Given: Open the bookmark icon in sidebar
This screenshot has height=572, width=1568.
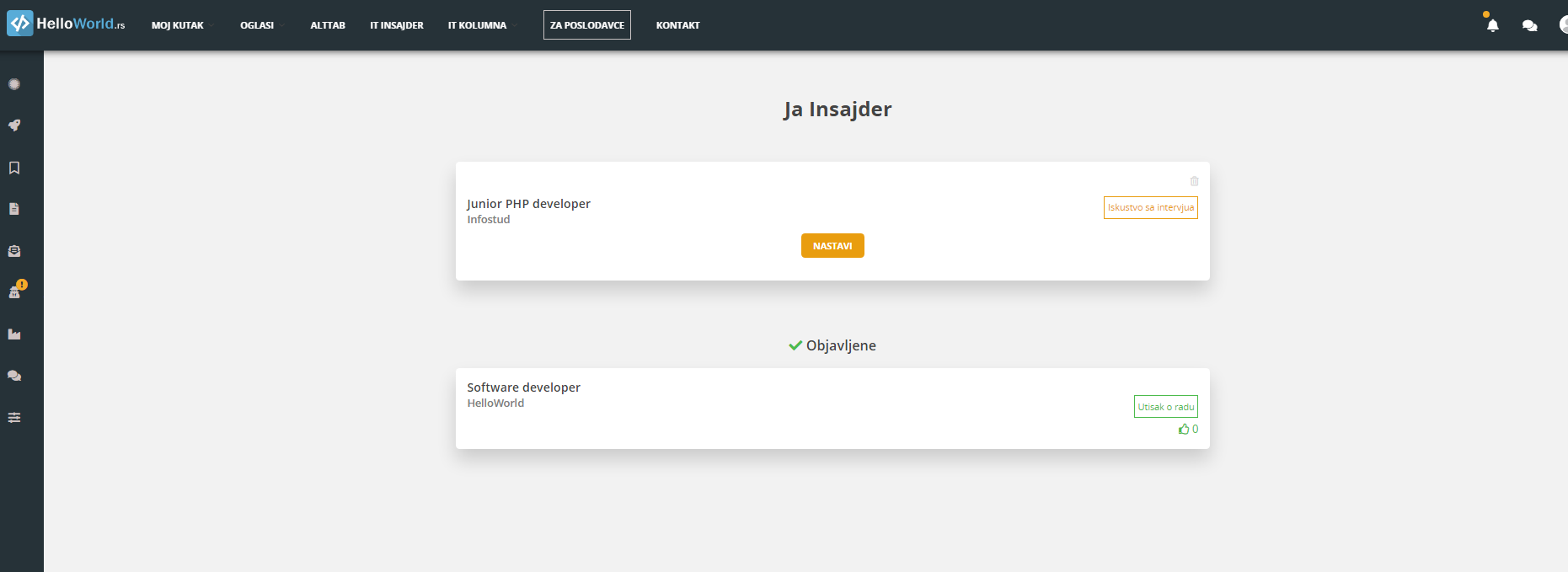Looking at the screenshot, I should (x=14, y=168).
